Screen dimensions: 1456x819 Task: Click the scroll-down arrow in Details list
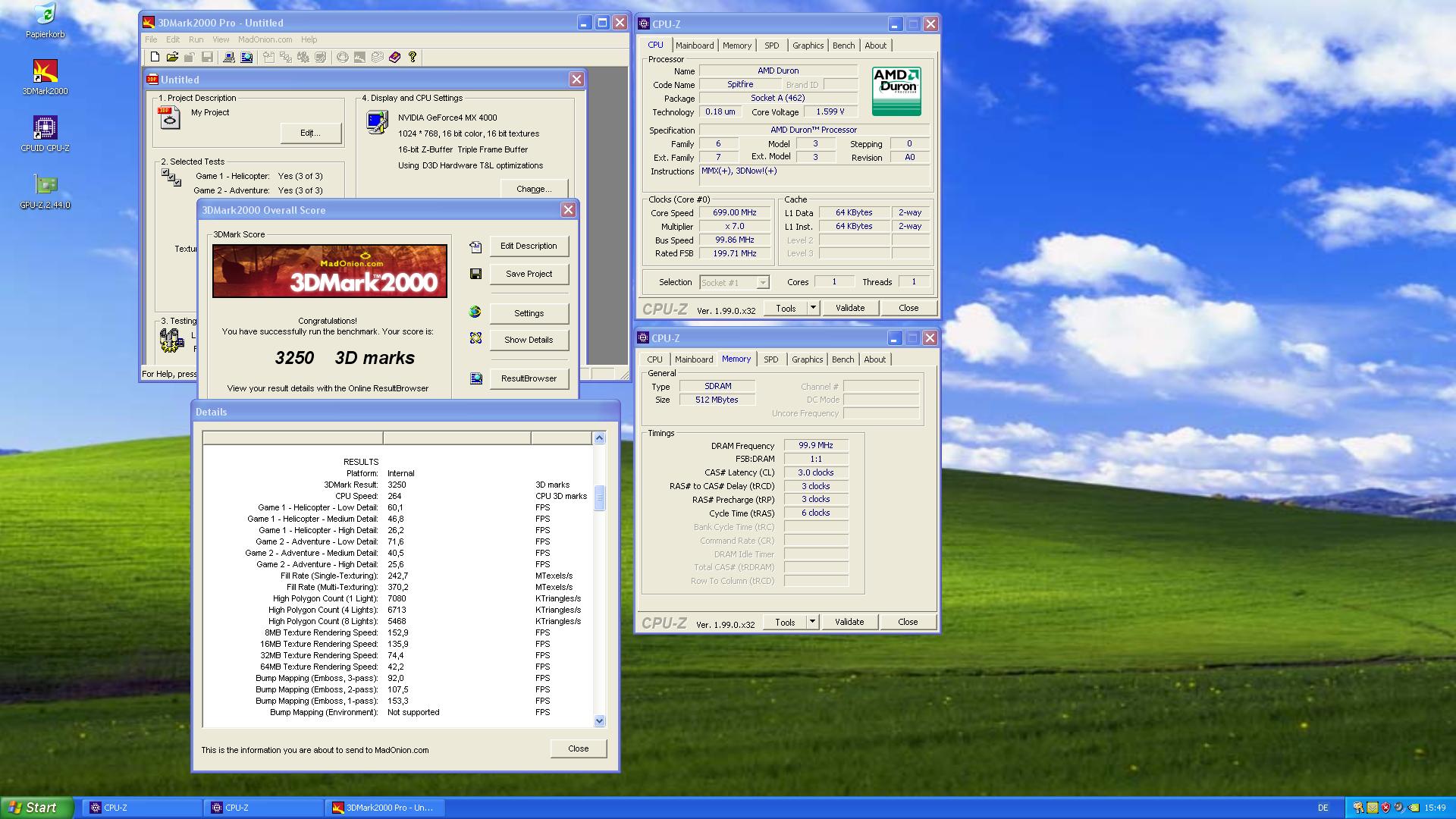599,721
